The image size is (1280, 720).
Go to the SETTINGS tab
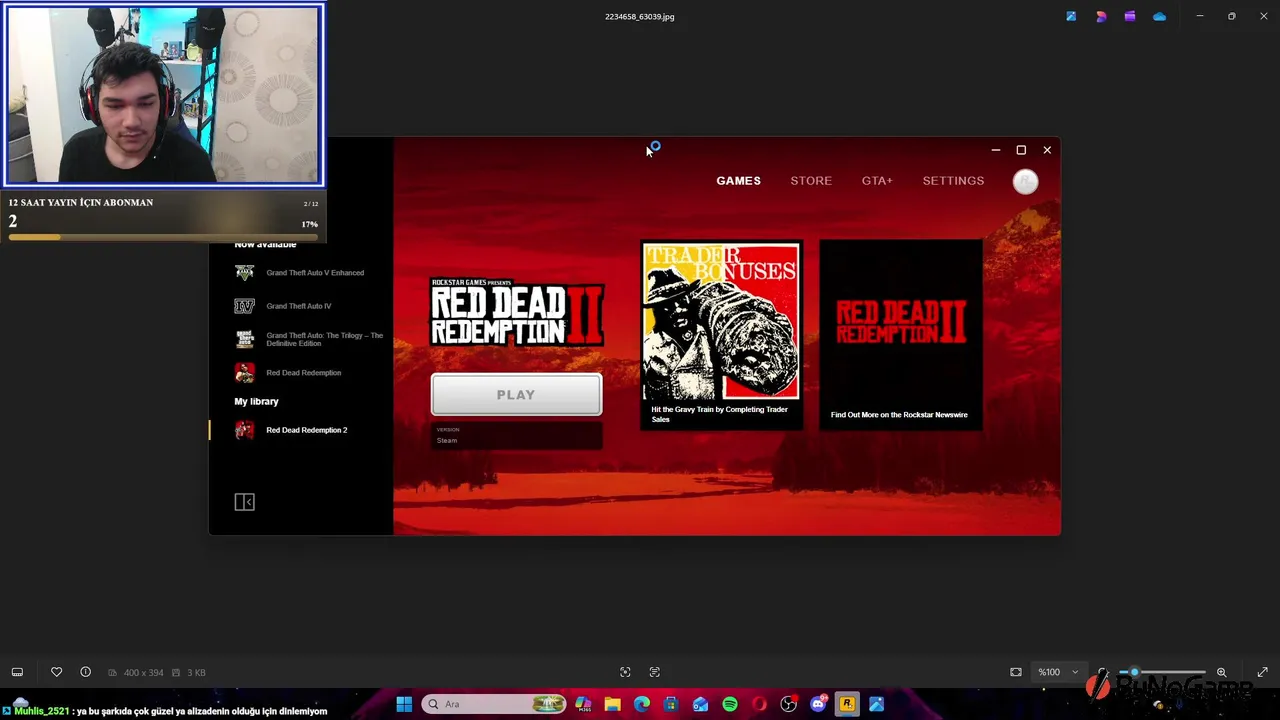(953, 181)
